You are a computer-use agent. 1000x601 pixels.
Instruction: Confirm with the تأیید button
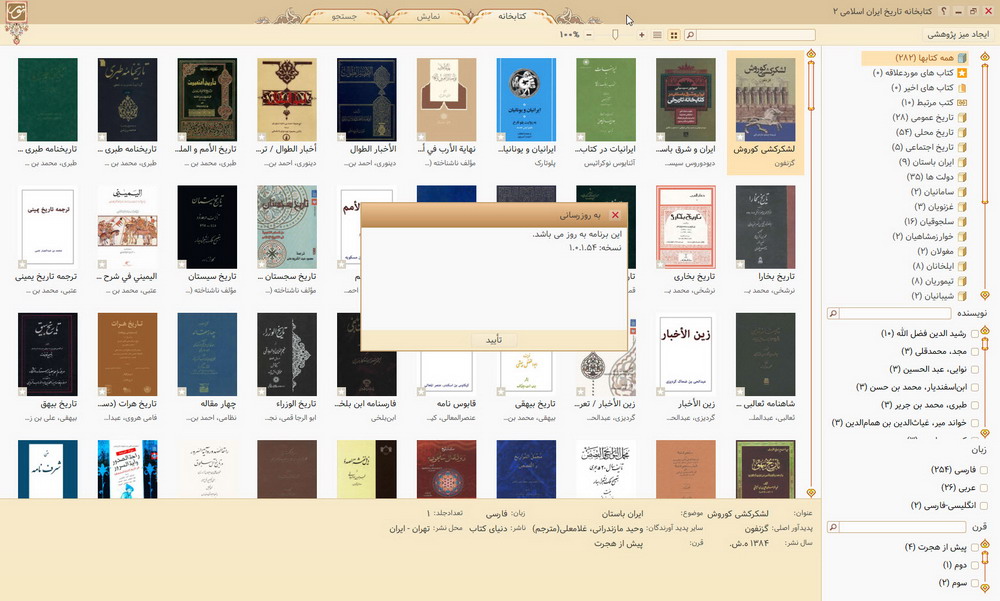click(x=494, y=339)
